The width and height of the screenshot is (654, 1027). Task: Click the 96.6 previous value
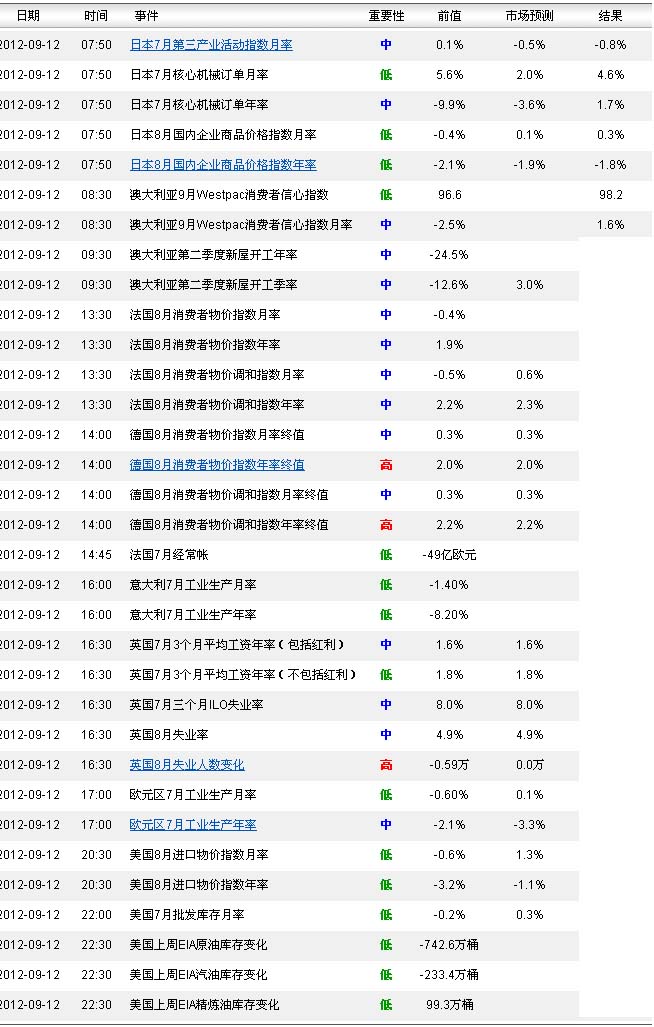point(449,195)
